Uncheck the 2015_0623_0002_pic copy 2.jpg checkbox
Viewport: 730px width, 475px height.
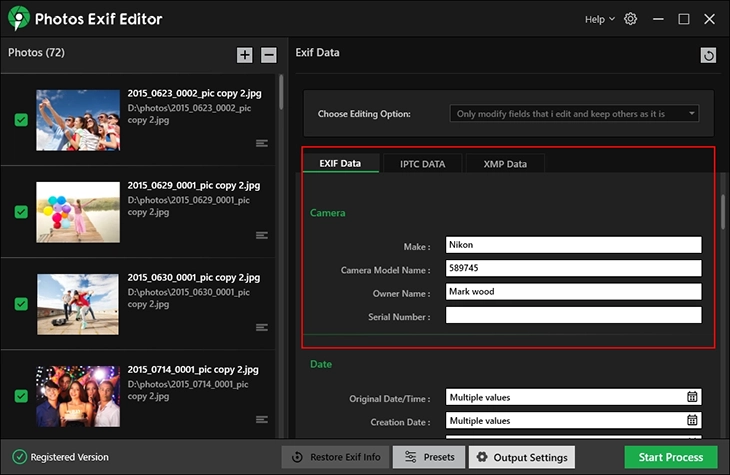pyautogui.click(x=21, y=120)
